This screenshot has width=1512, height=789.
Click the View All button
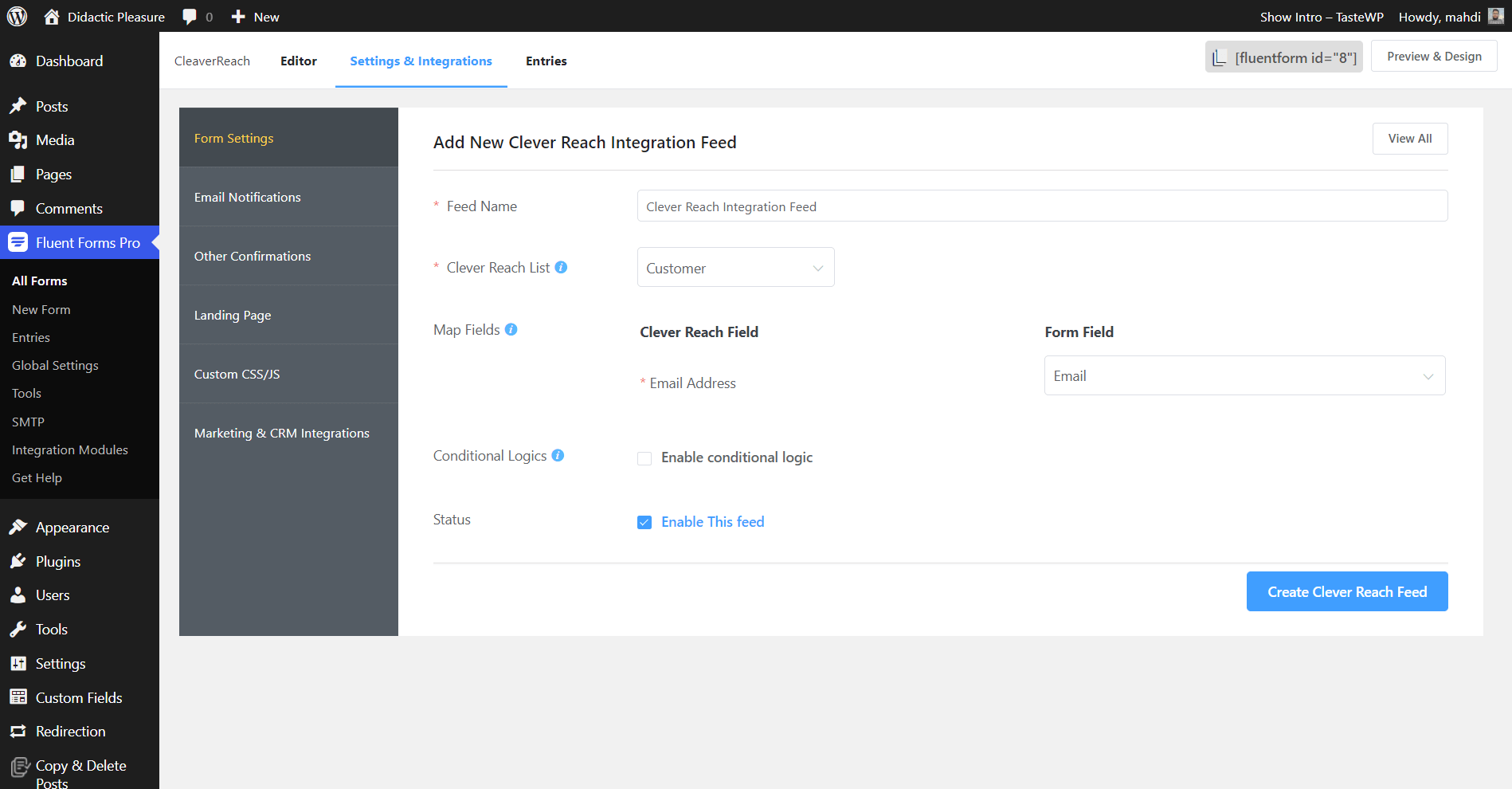tap(1409, 139)
